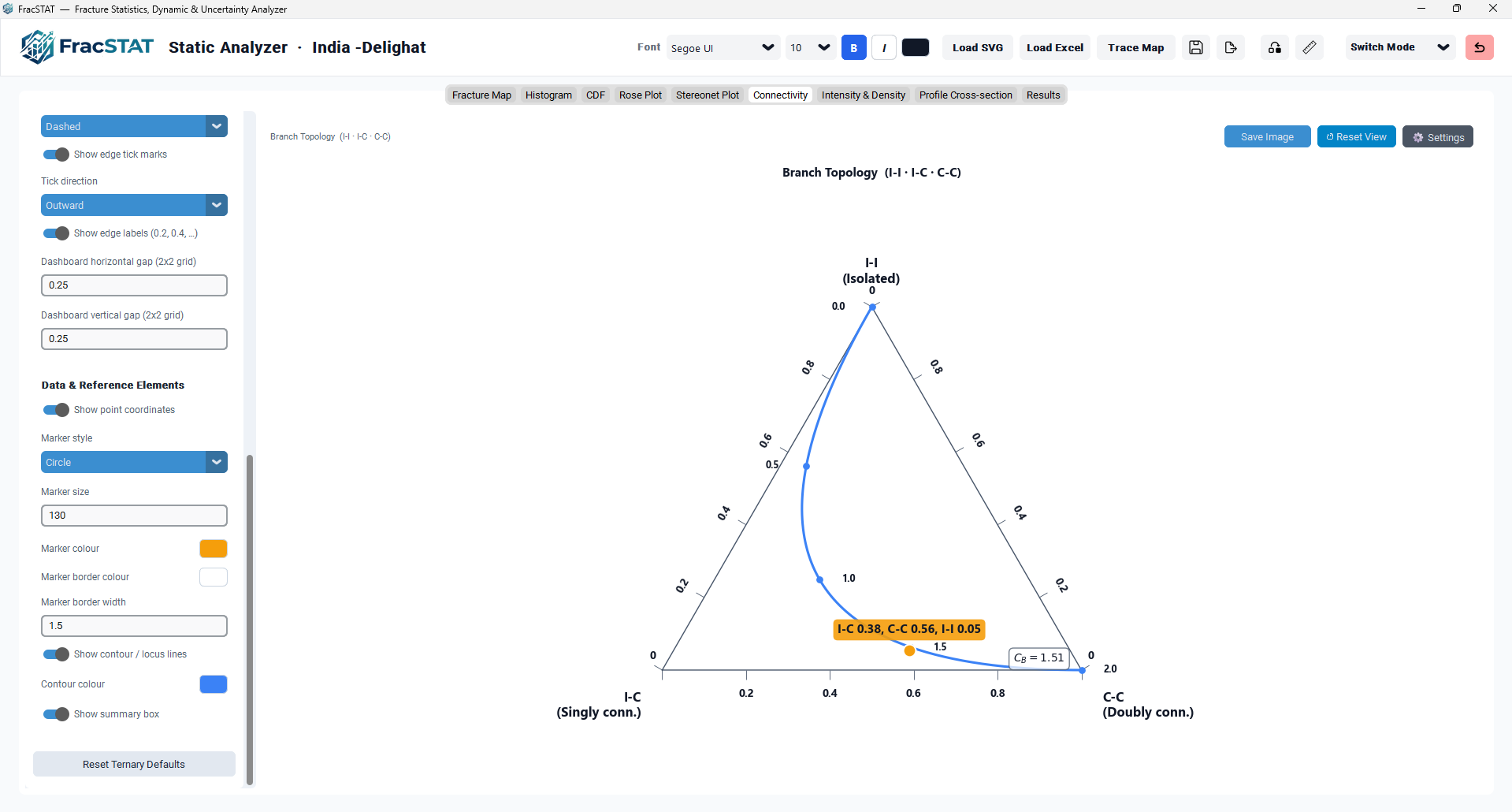Open the font colour swatch in toolbar
The height and width of the screenshot is (812, 1512).
coord(916,47)
